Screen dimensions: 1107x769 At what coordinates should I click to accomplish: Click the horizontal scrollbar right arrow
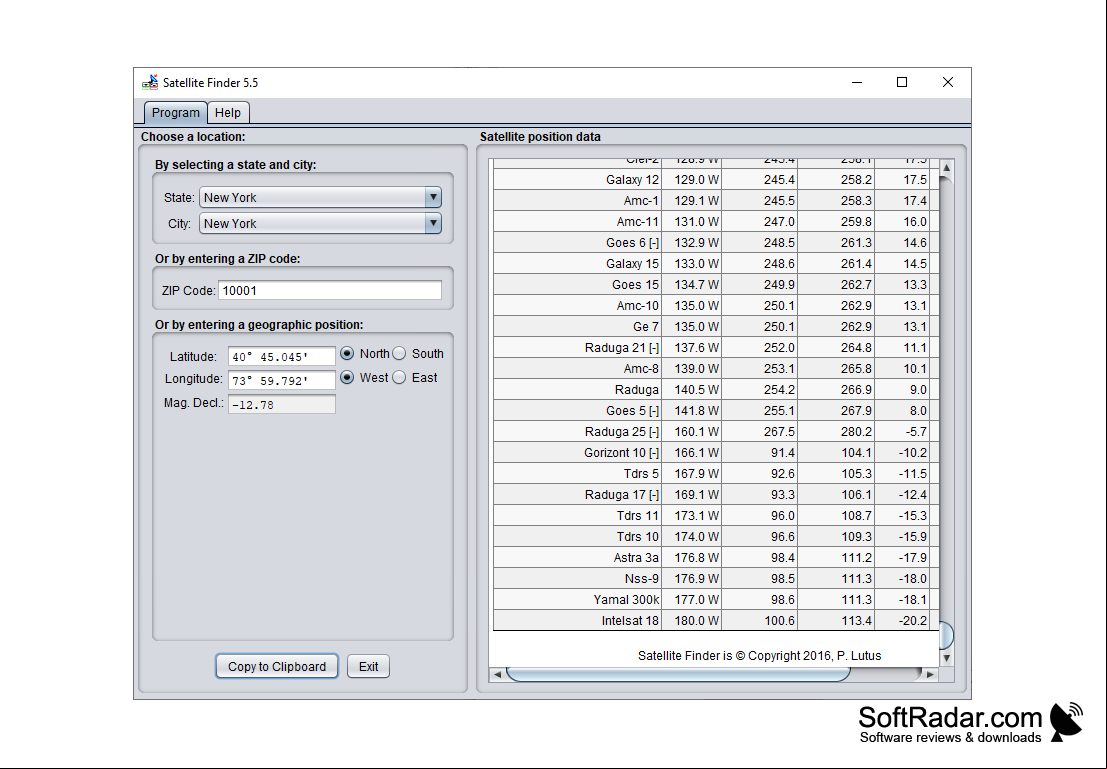[x=931, y=674]
